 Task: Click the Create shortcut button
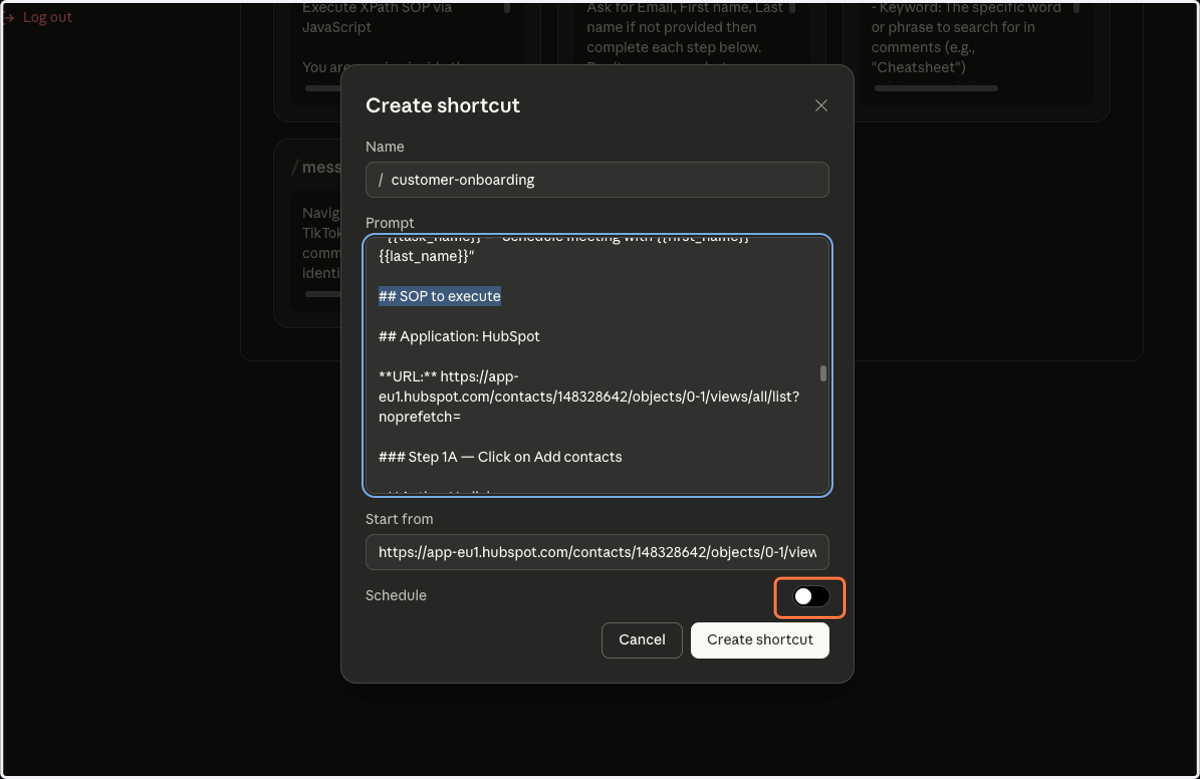point(760,640)
